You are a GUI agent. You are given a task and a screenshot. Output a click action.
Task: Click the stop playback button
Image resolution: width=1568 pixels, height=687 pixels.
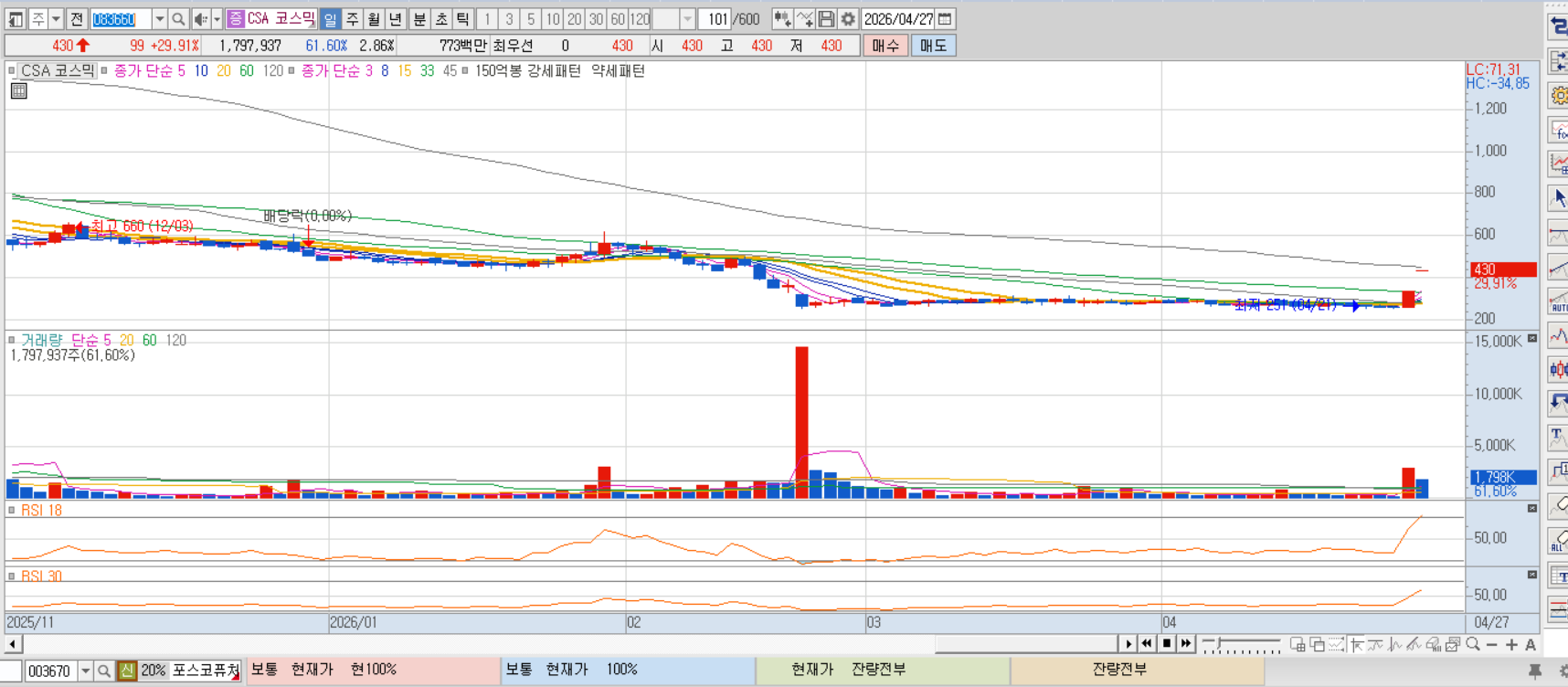coord(1167,644)
